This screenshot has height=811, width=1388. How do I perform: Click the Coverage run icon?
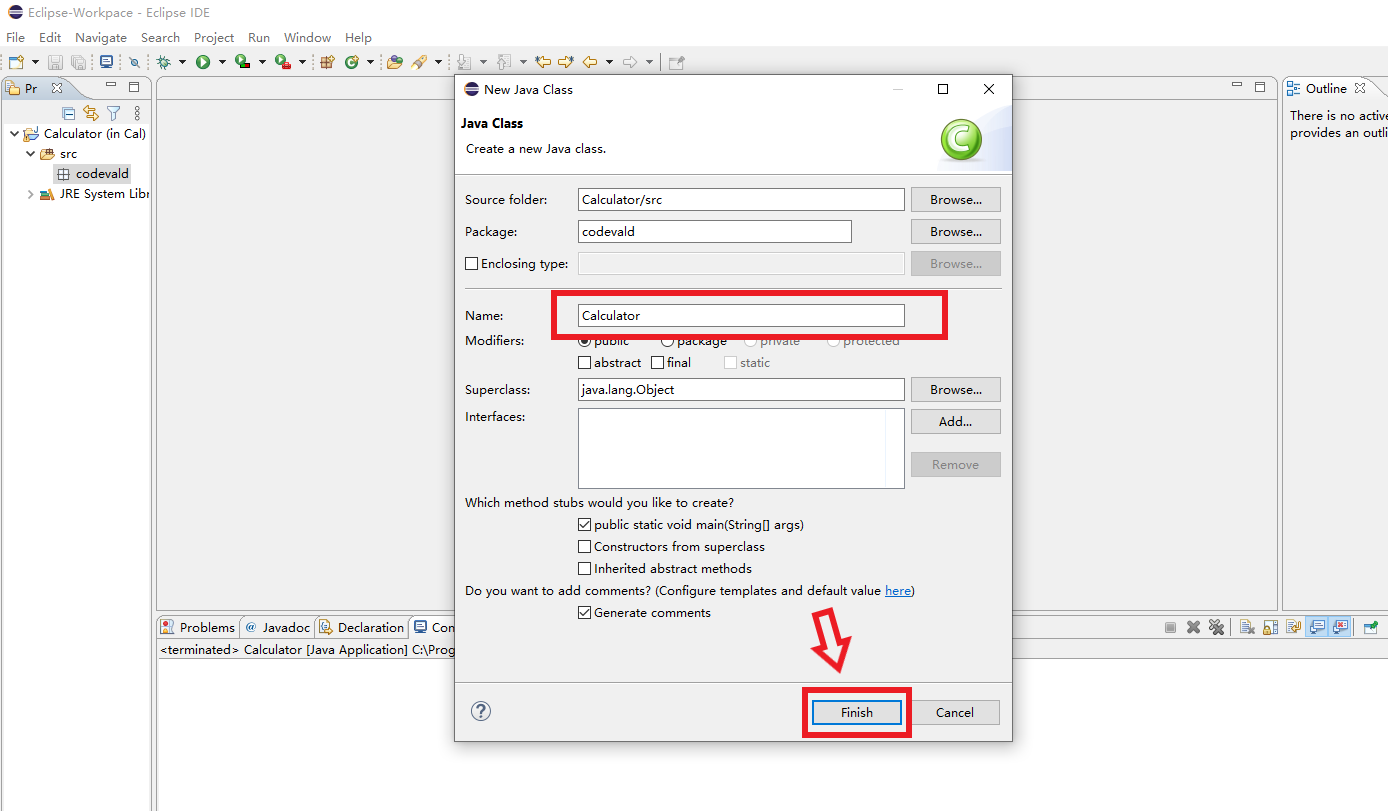tap(243, 62)
